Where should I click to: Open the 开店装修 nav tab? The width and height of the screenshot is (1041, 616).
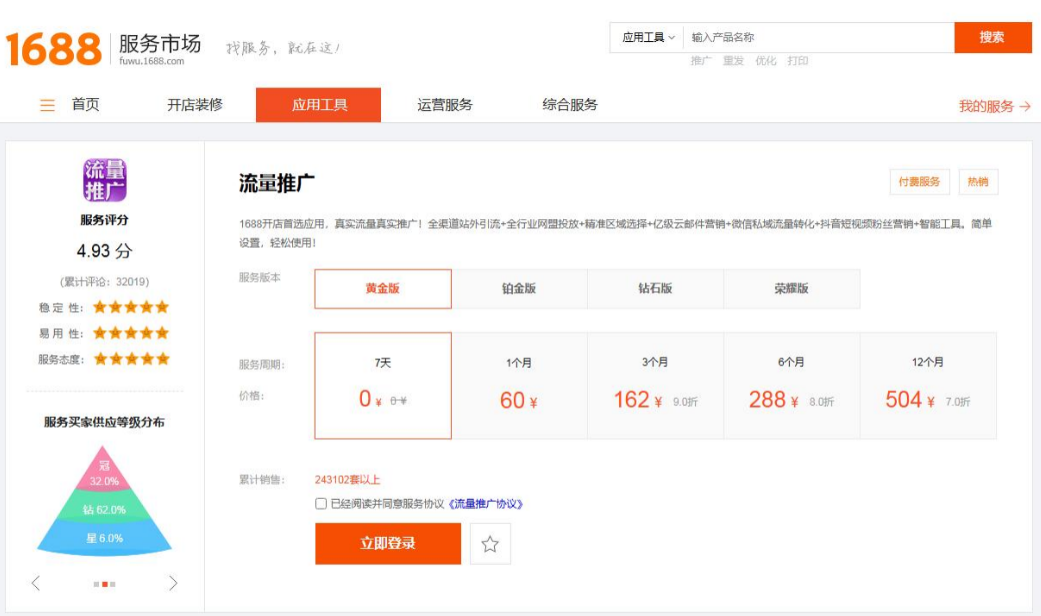195,104
